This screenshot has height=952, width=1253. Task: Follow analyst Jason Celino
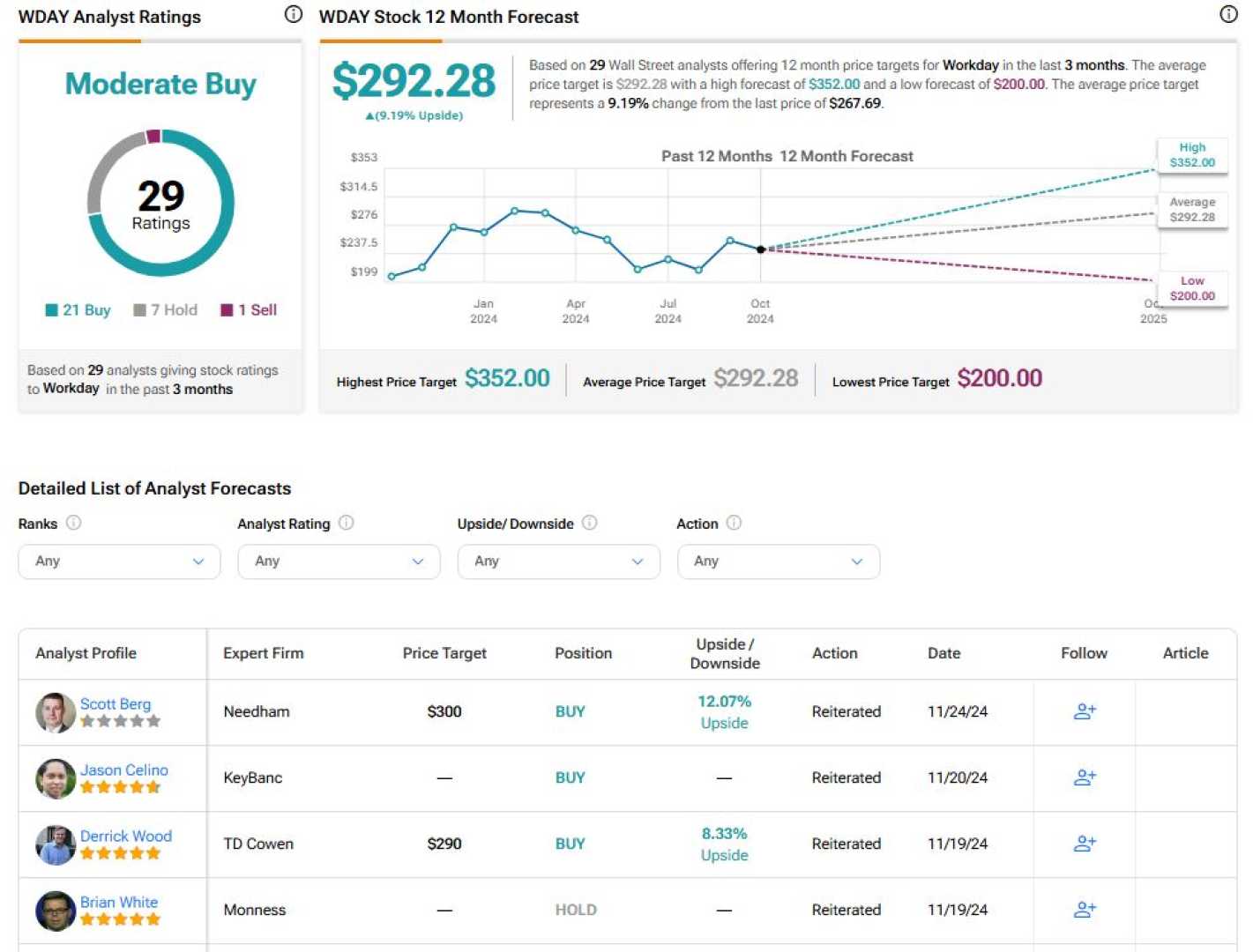click(x=1085, y=777)
